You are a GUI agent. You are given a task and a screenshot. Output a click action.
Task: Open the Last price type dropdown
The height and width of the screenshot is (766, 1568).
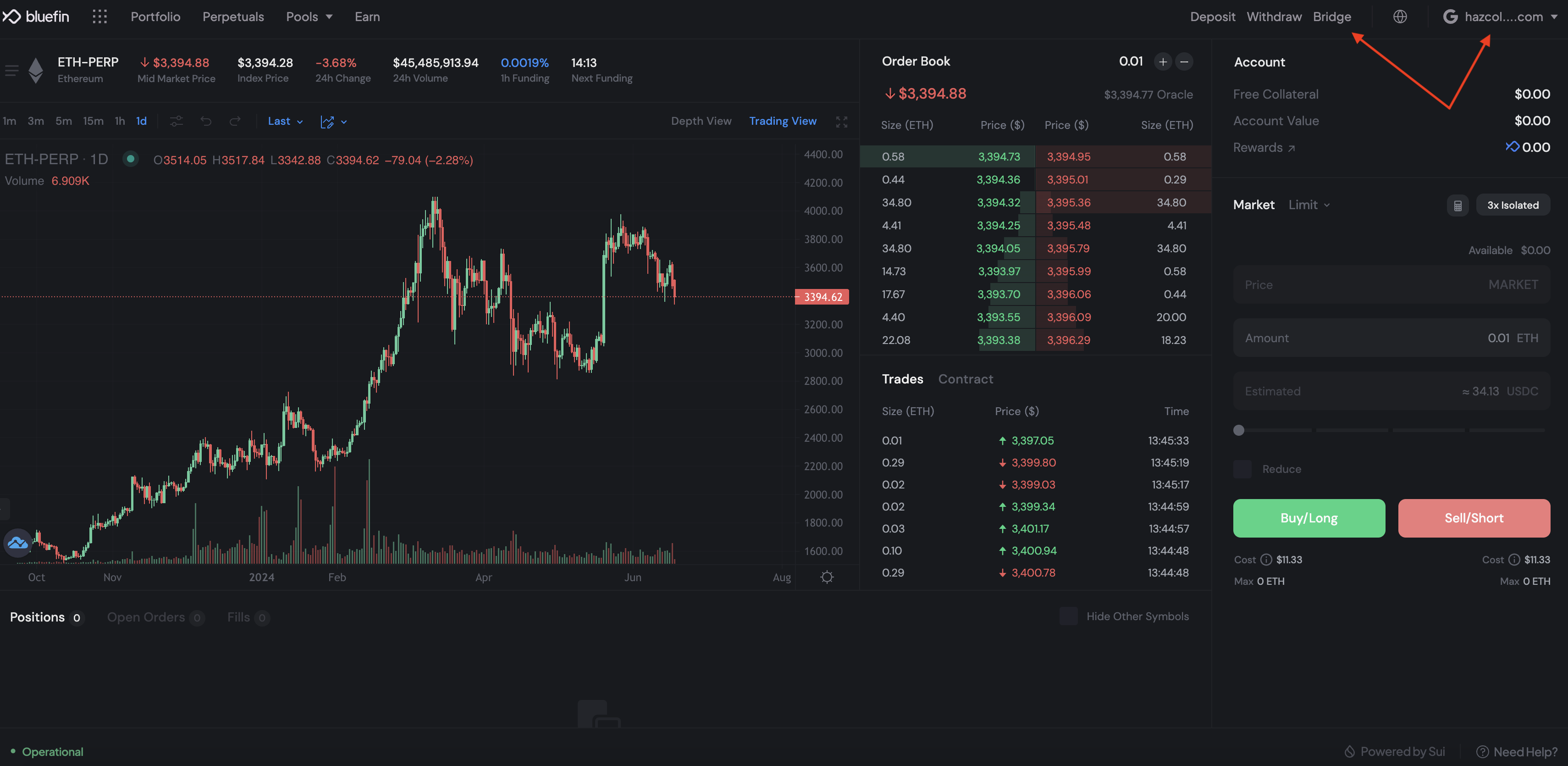click(285, 121)
